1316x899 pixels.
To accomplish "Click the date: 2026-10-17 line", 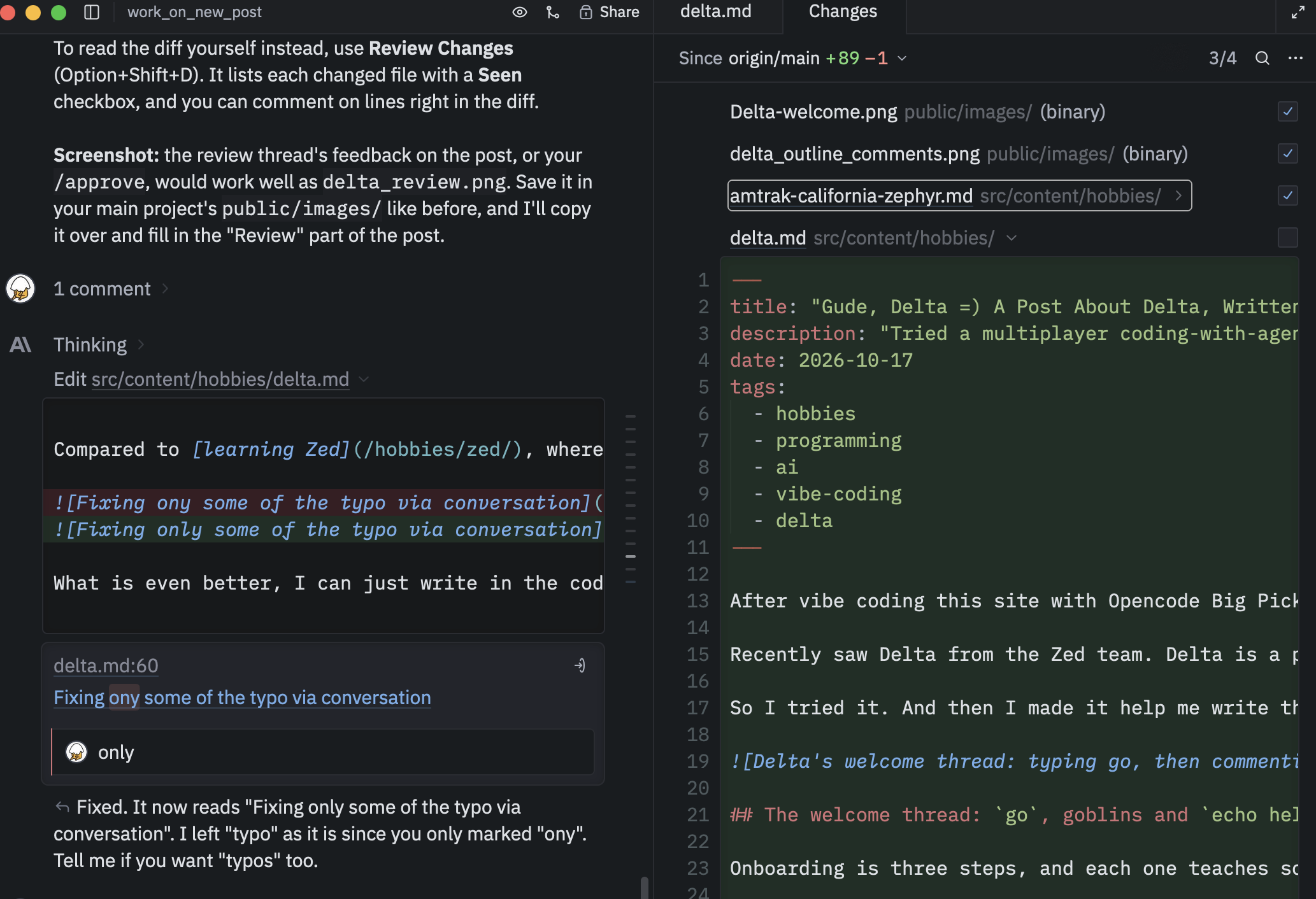I will 821,360.
